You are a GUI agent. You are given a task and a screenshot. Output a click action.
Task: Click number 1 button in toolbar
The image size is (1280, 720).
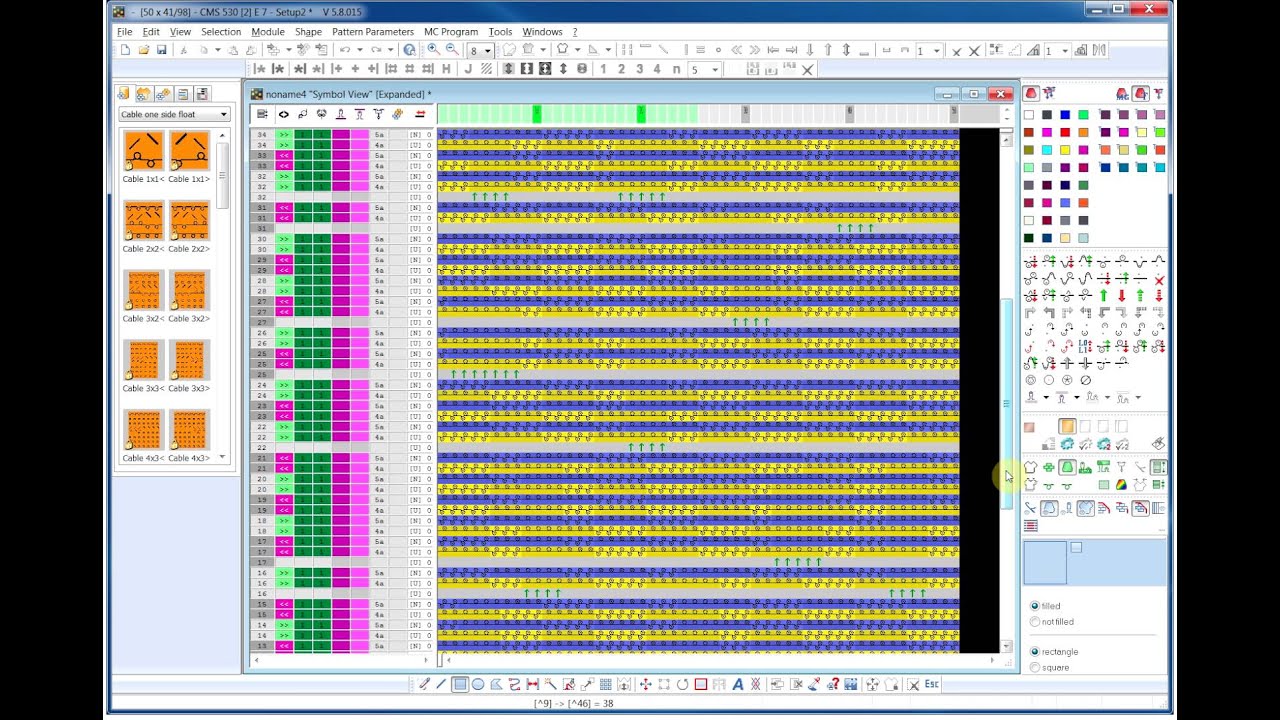pyautogui.click(x=602, y=69)
